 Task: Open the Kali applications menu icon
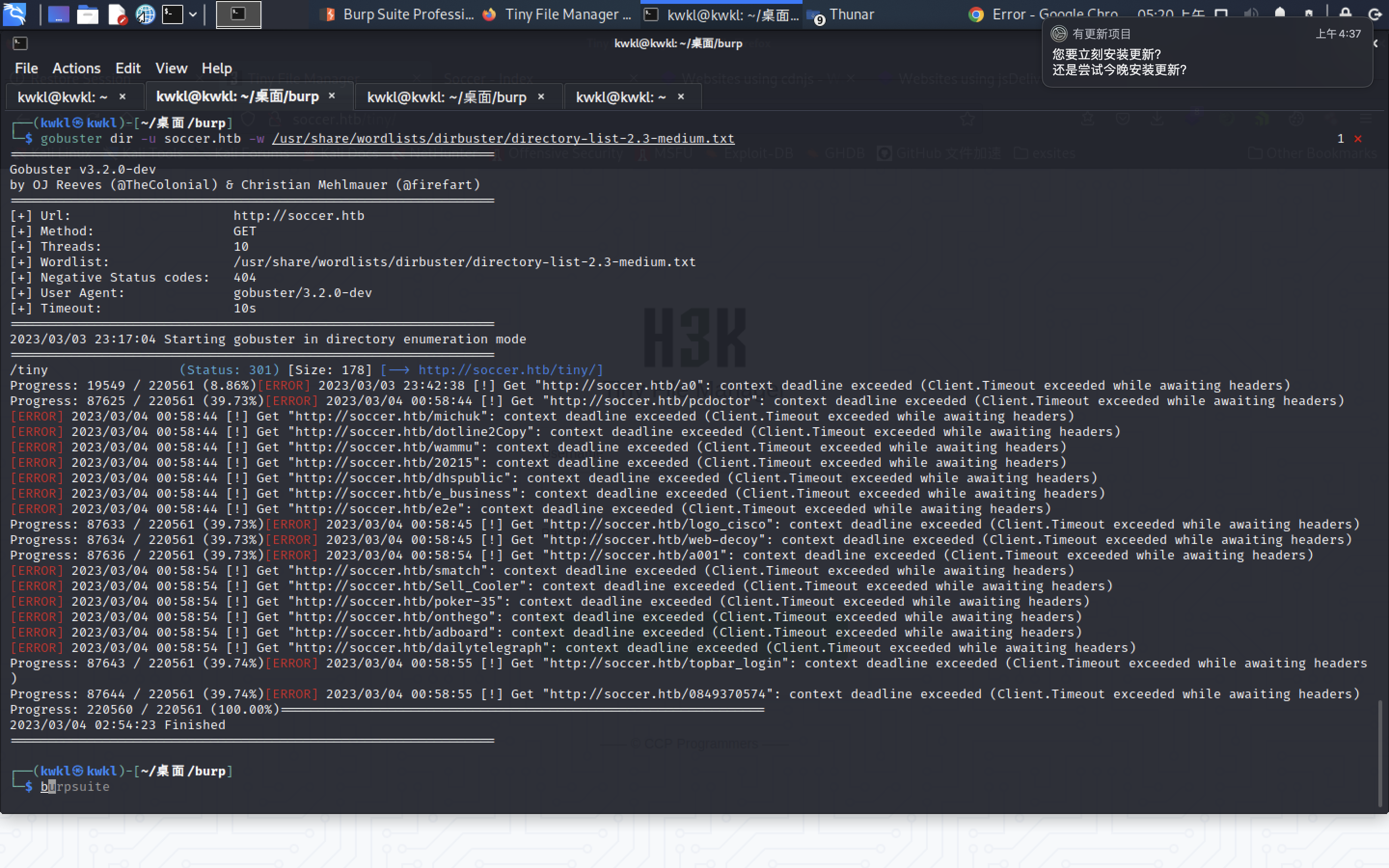click(x=14, y=14)
